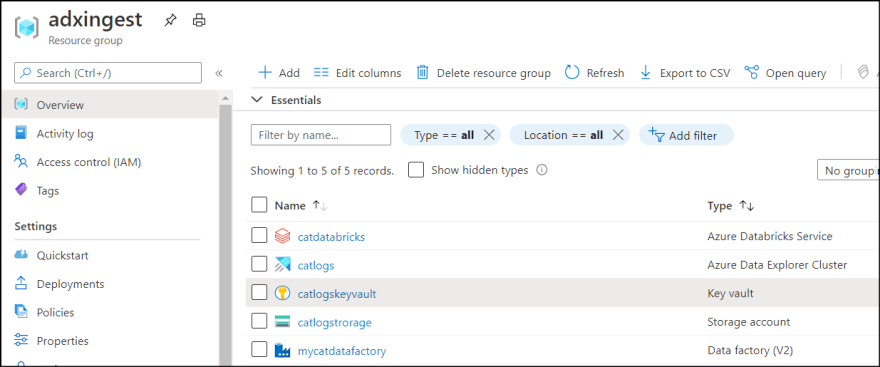Click Delete resource group trash icon
The width and height of the screenshot is (880, 367).
[423, 73]
